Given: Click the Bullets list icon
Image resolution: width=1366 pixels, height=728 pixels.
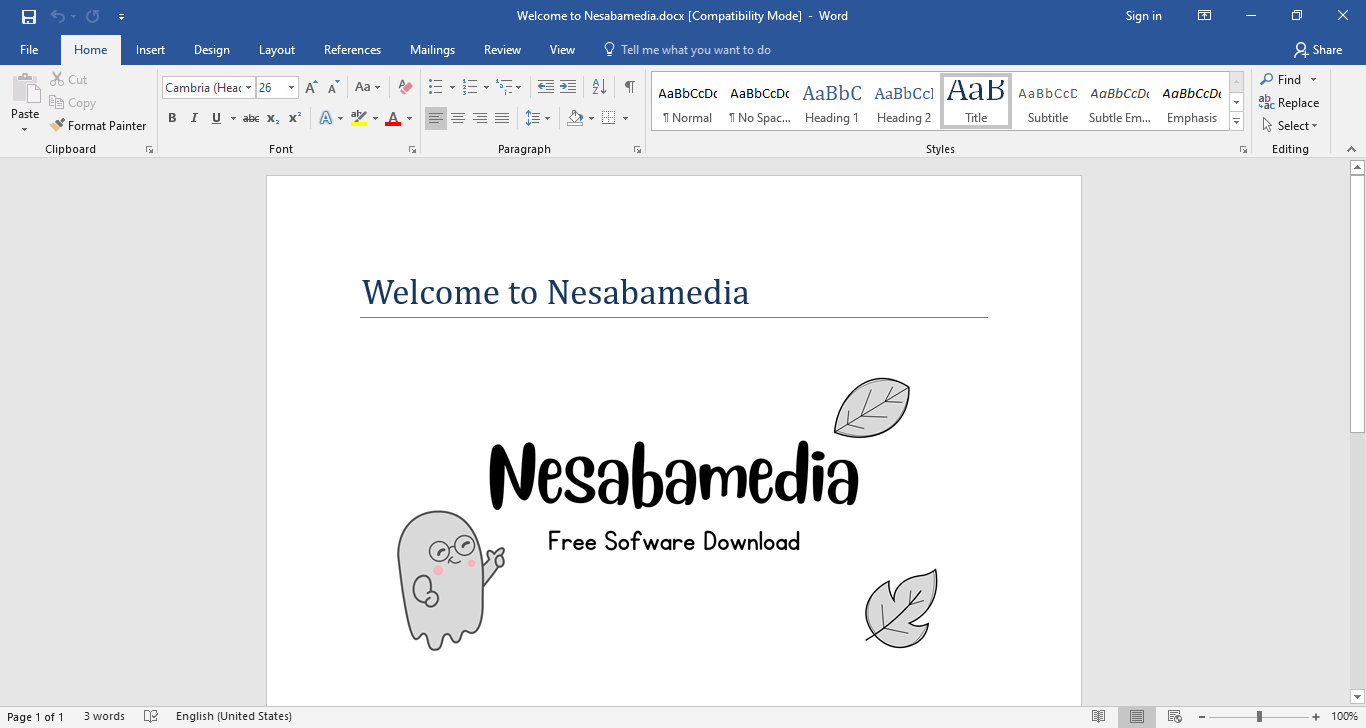Looking at the screenshot, I should [x=435, y=88].
